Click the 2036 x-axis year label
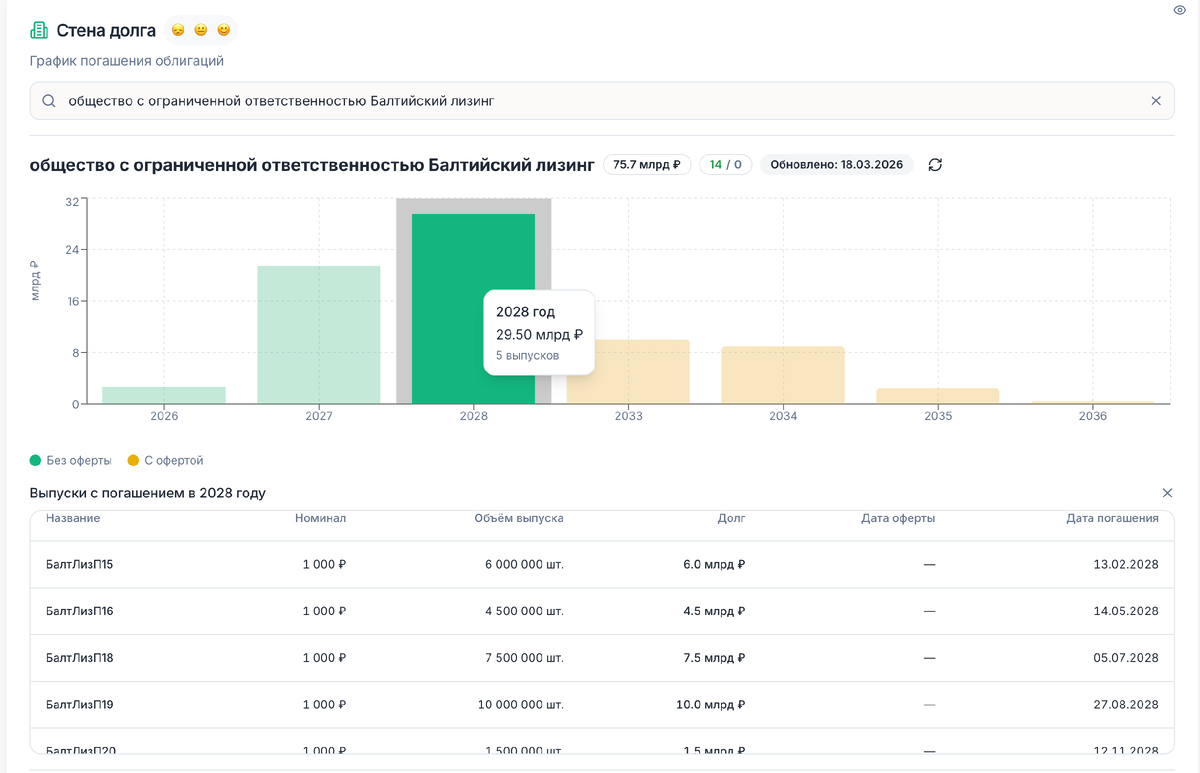 (x=1093, y=416)
